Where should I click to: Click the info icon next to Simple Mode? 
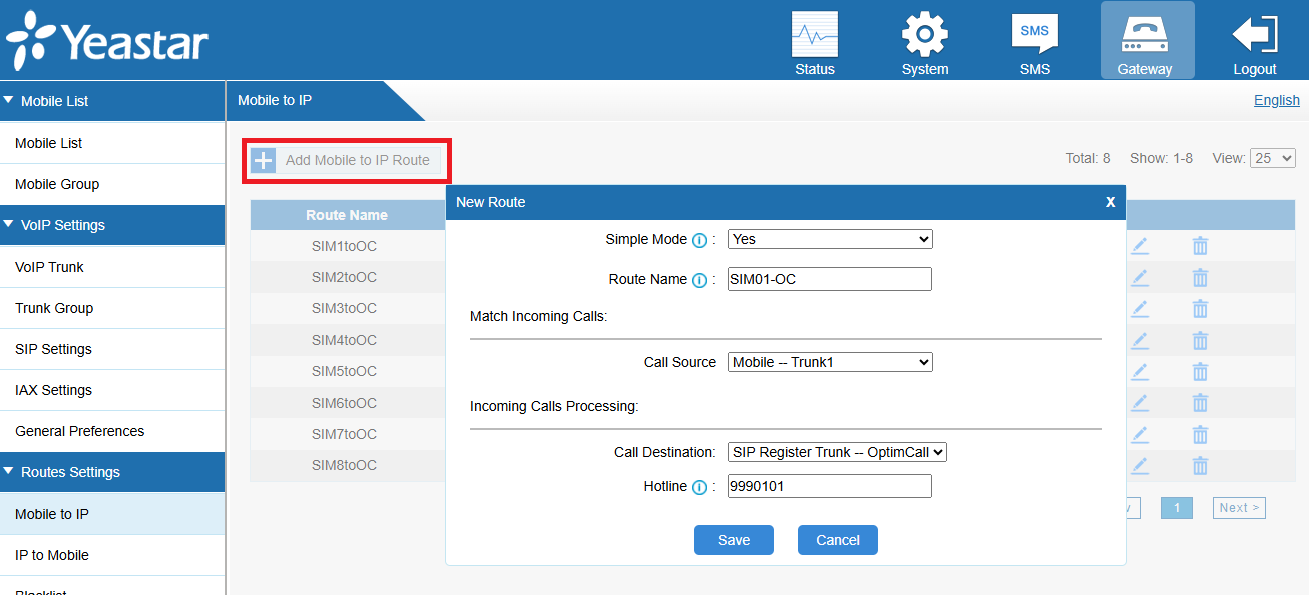pyautogui.click(x=699, y=240)
